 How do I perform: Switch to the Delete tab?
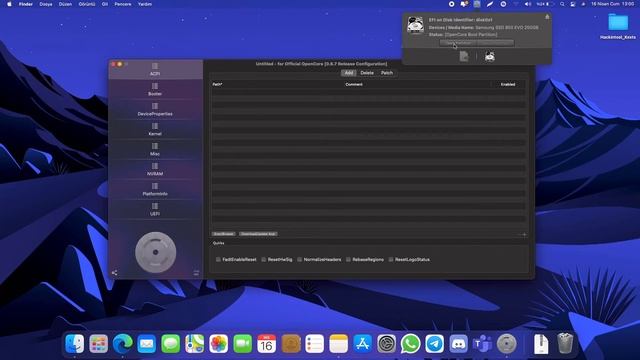point(367,73)
